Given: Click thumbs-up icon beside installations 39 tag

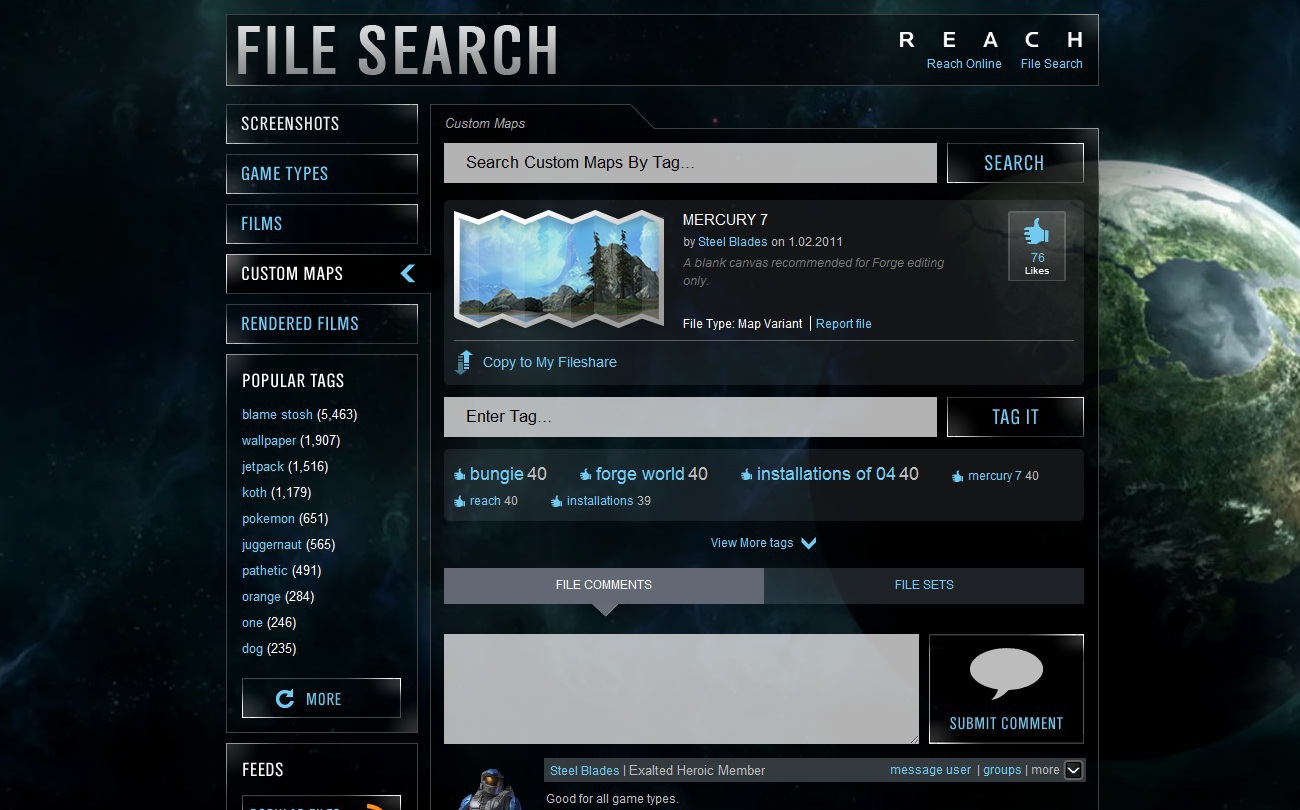Looking at the screenshot, I should 557,501.
